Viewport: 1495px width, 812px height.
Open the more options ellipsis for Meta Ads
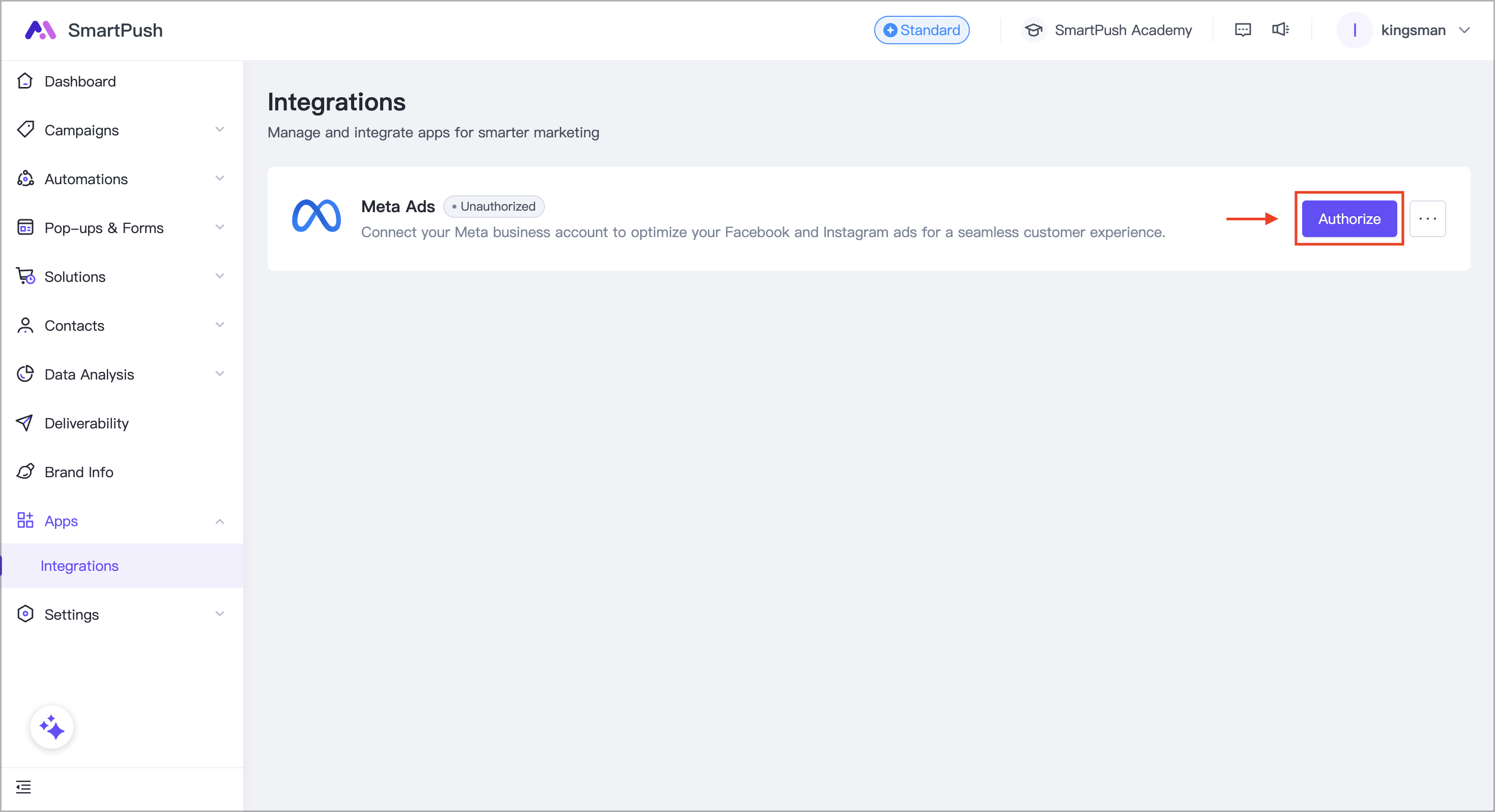tap(1427, 219)
